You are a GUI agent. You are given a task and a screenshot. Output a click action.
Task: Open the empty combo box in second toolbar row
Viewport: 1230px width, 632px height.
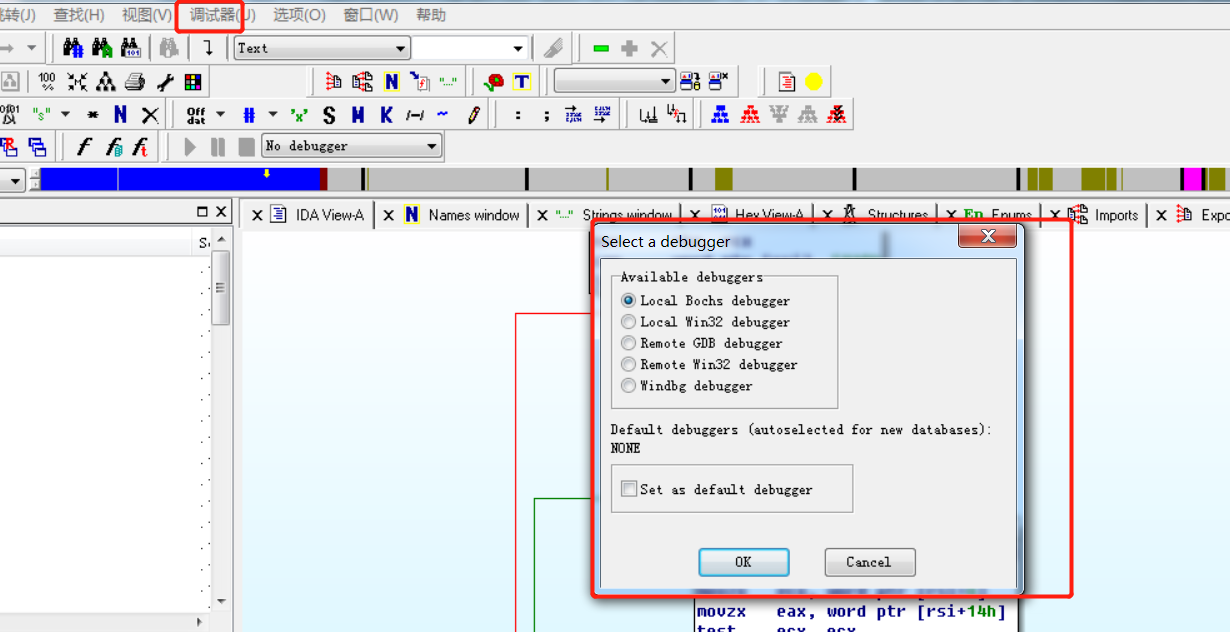[x=615, y=81]
